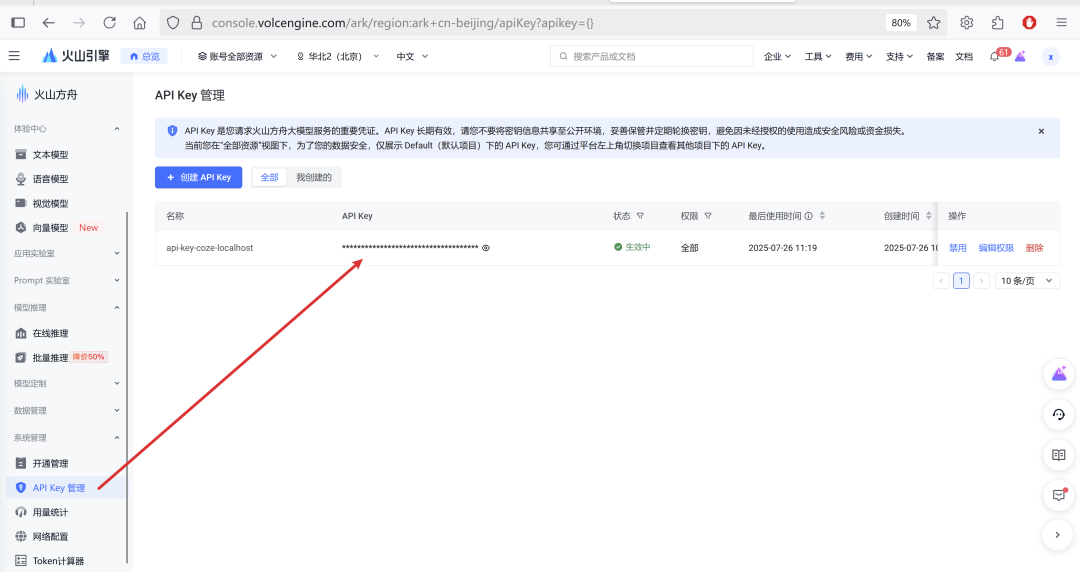Image resolution: width=1080 pixels, height=572 pixels.
Task: Open the floating documentation book icon
Action: click(1059, 454)
